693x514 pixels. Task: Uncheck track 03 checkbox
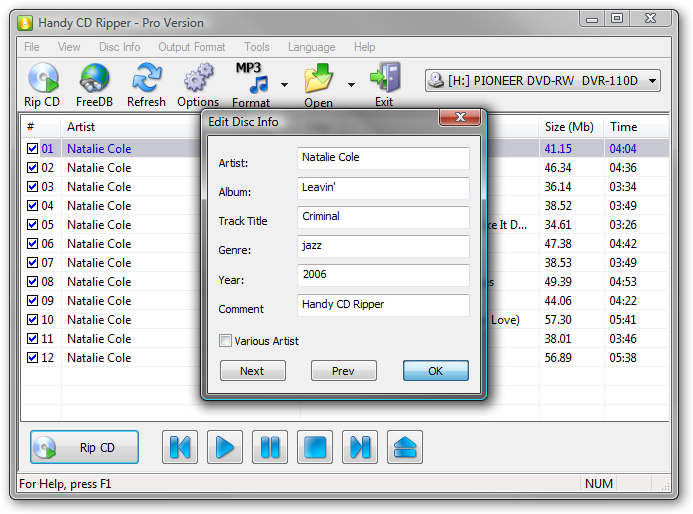click(x=32, y=187)
